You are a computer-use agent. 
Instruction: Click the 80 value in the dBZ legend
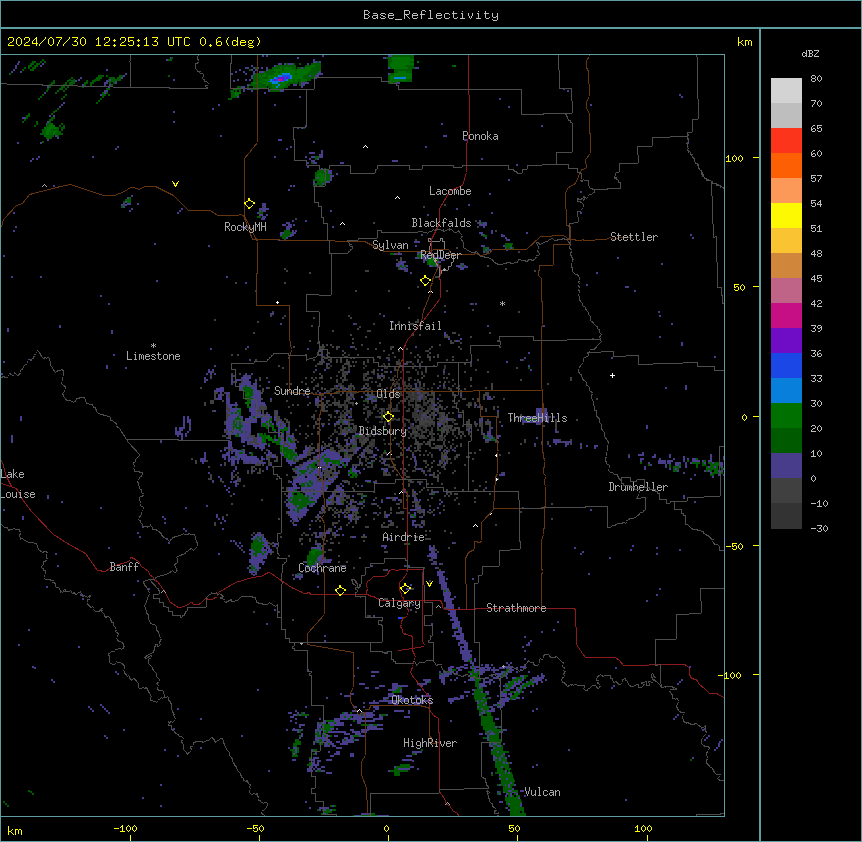pyautogui.click(x=816, y=79)
